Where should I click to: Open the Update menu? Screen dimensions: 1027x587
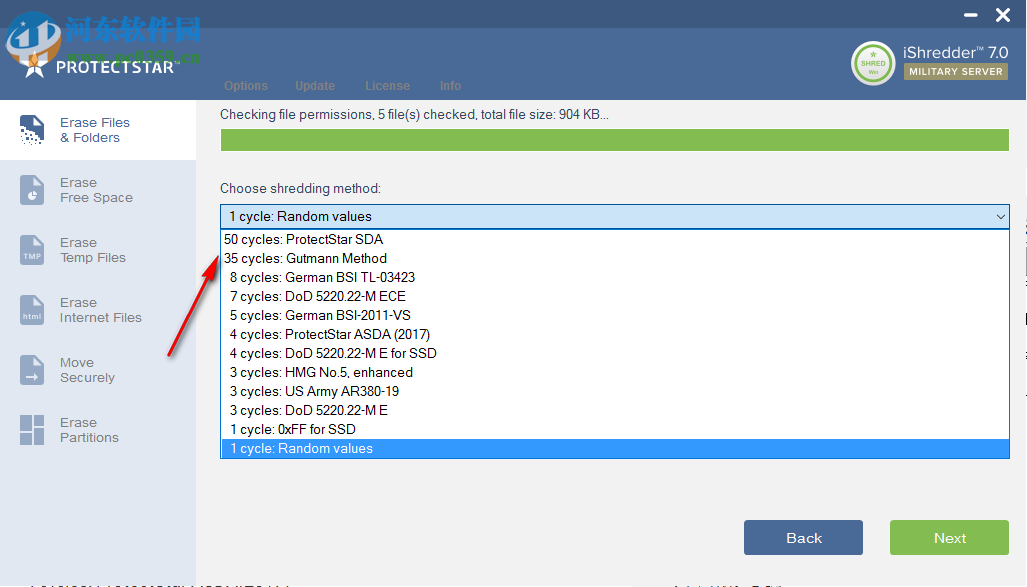(x=315, y=86)
